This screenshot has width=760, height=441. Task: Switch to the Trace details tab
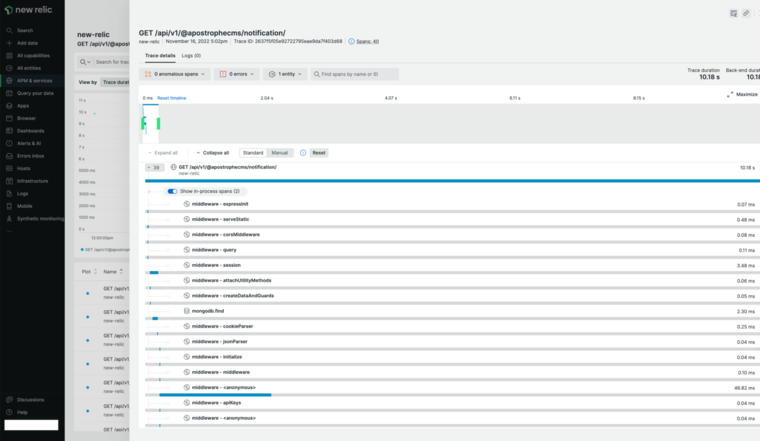click(x=160, y=56)
